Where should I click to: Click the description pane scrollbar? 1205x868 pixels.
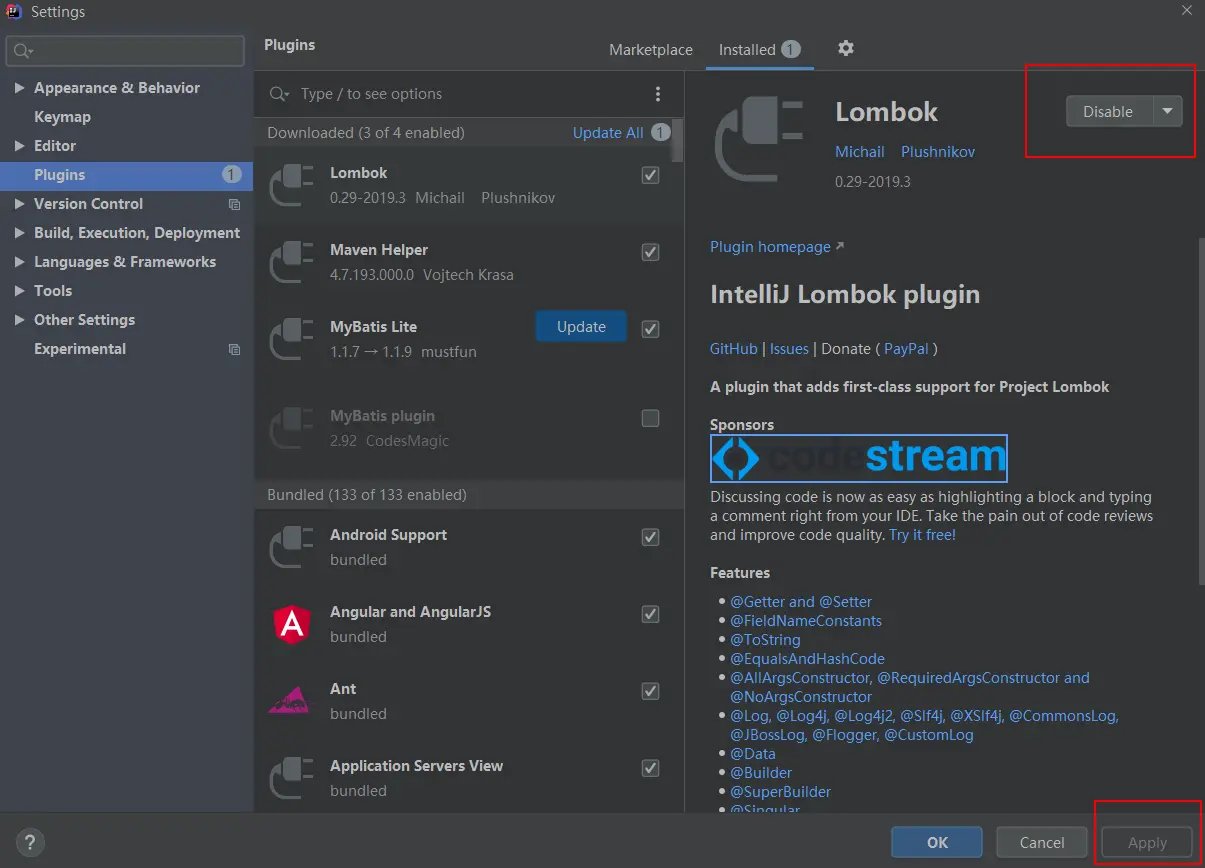[1200, 410]
